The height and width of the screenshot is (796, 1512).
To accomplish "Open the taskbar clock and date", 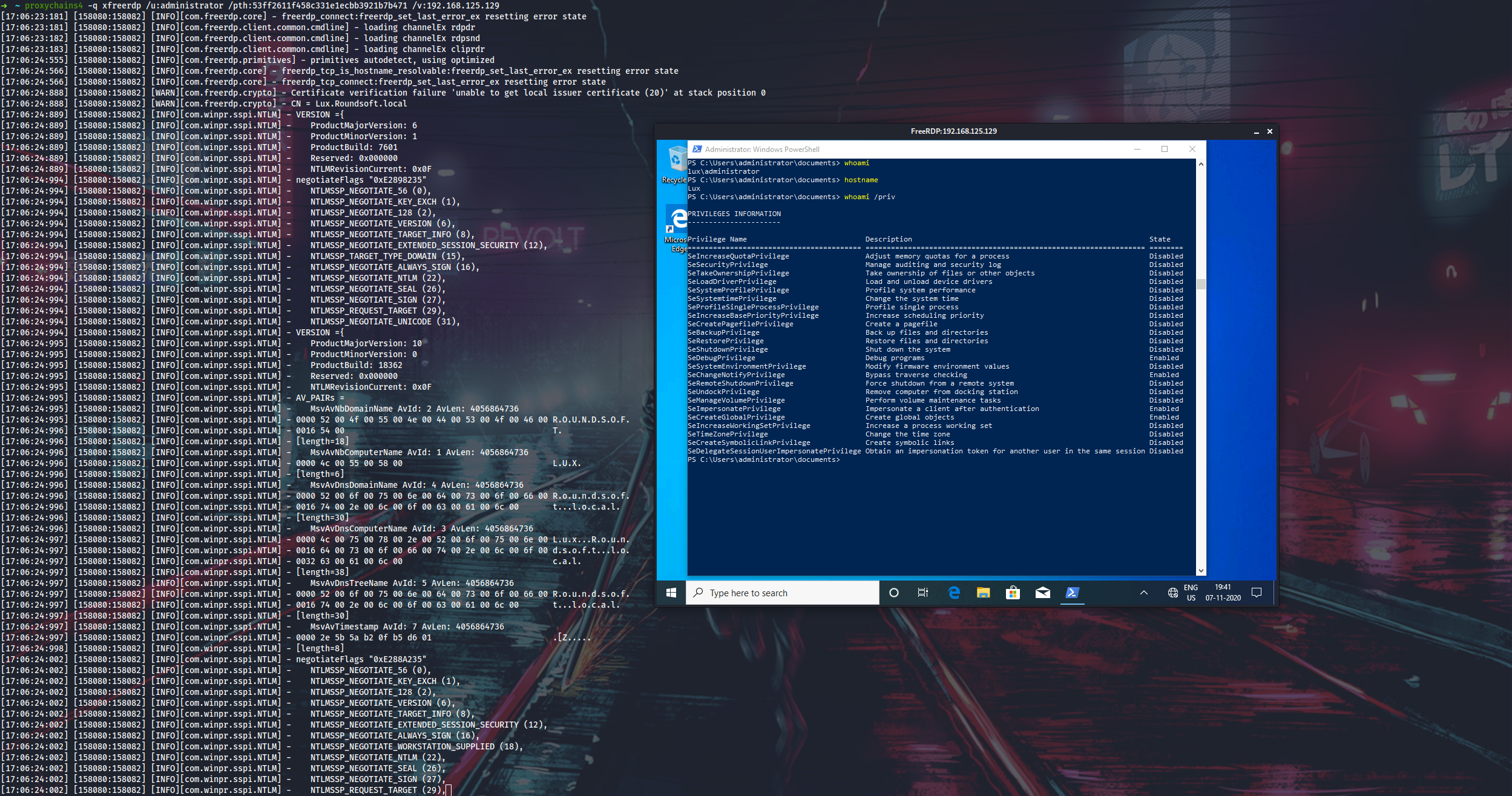I will tap(1223, 593).
